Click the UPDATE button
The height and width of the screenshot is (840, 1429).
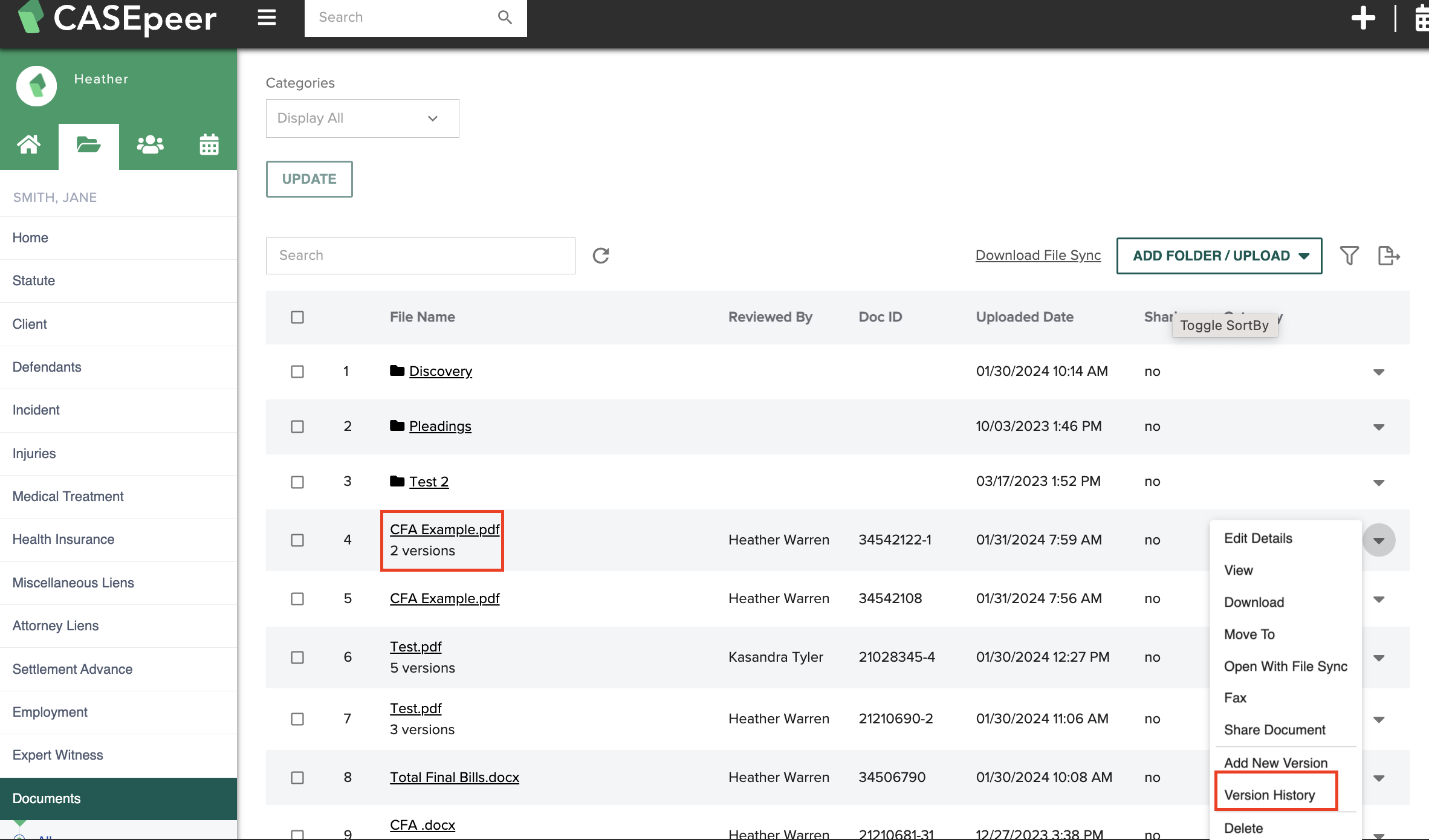[x=309, y=179]
